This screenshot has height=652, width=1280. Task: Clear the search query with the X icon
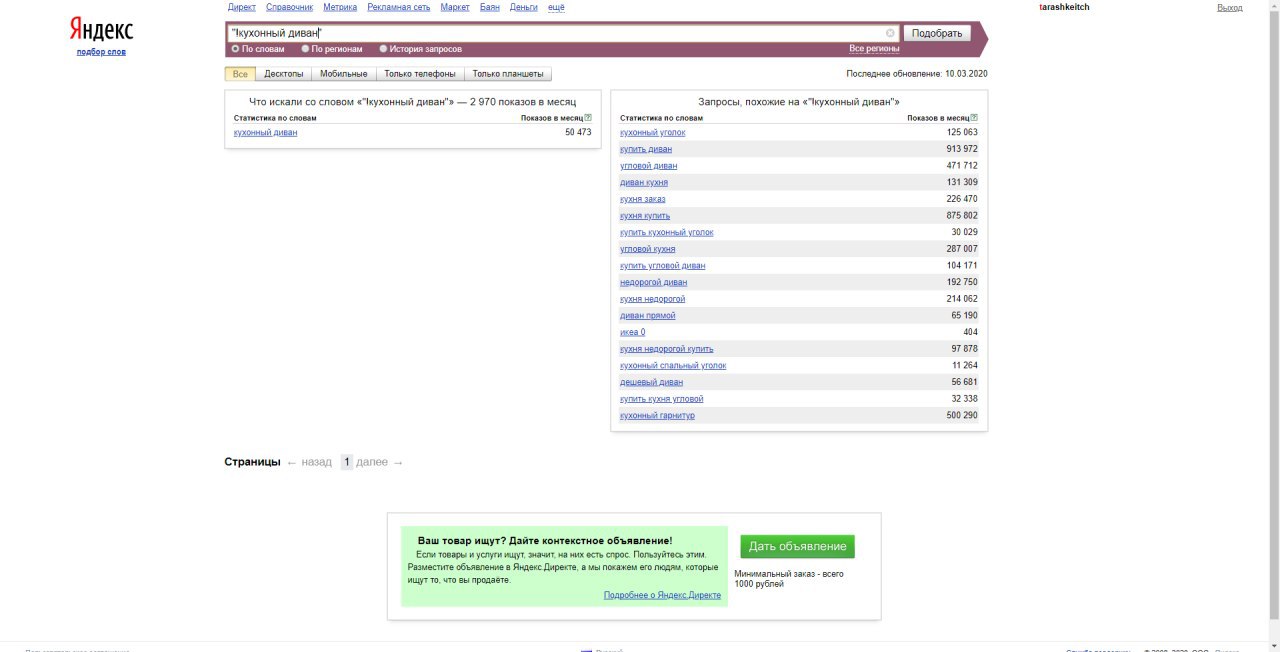click(890, 33)
